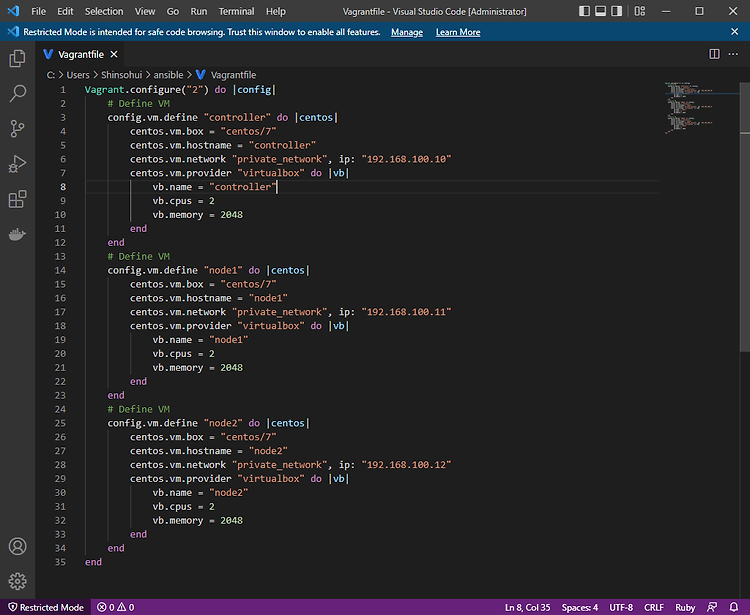Open the Selection menu
The image size is (750, 615).
[104, 11]
